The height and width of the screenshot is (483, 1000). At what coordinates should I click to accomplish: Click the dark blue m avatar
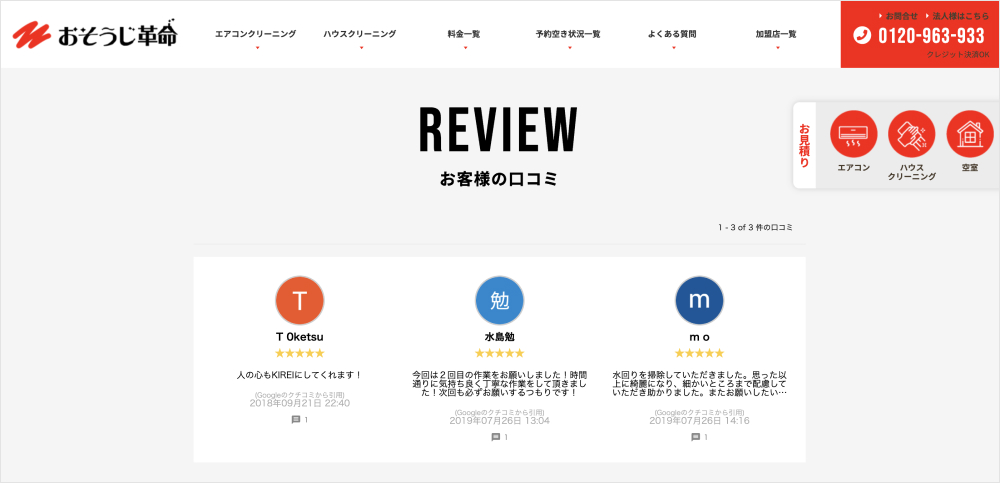point(700,300)
